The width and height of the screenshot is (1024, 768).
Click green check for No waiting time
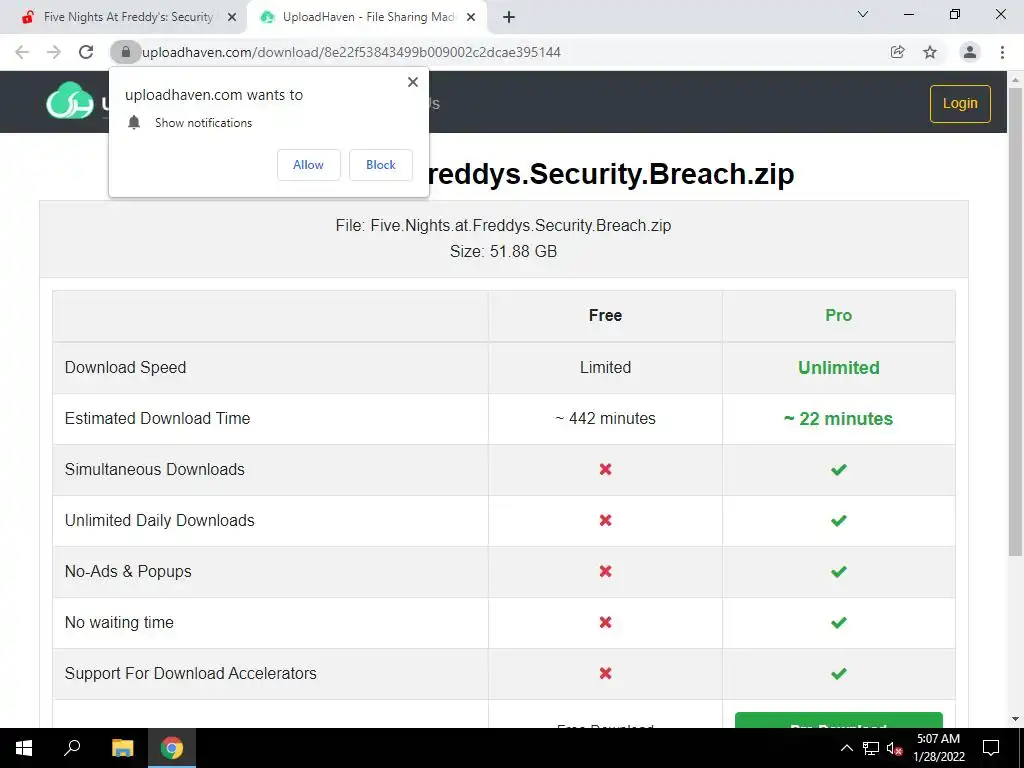(839, 622)
